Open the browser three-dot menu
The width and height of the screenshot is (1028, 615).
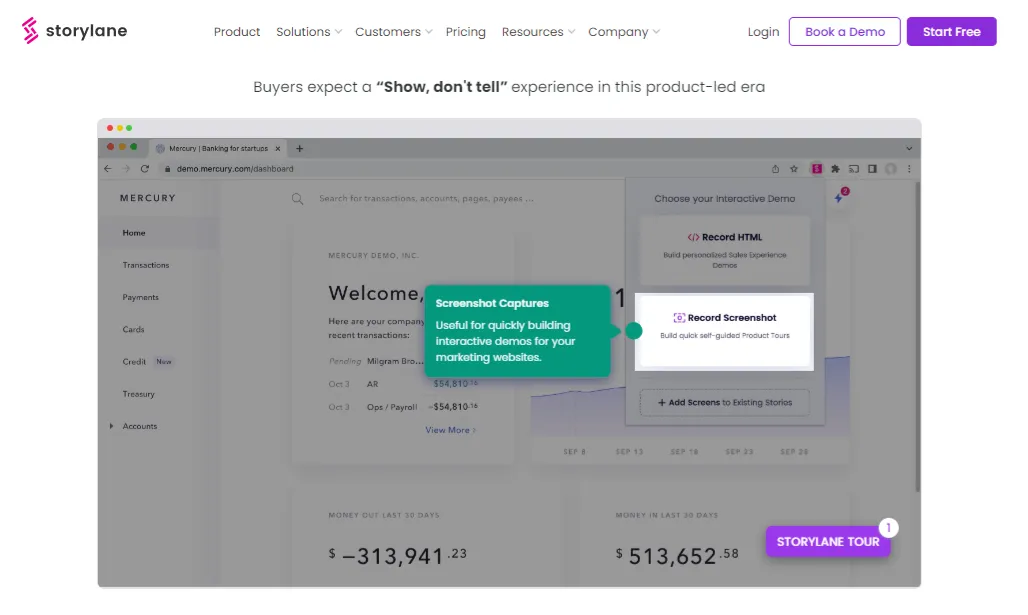tap(909, 169)
